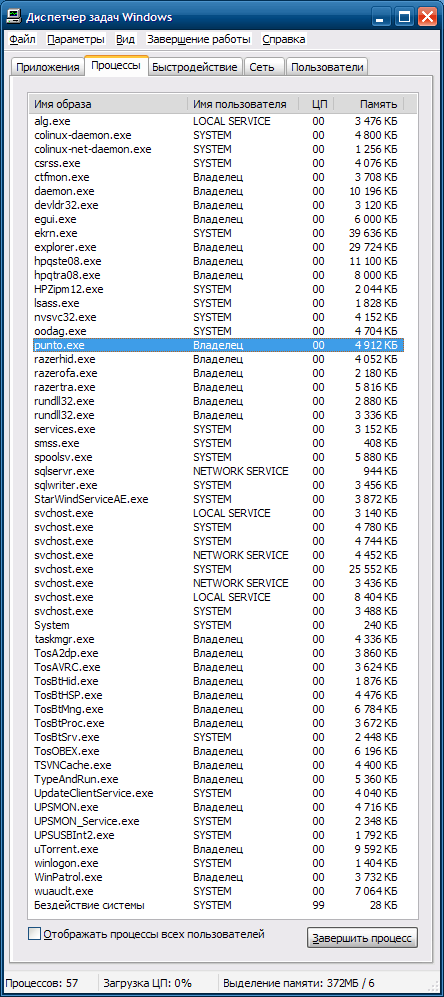Select the explorer.exe process row

[x=218, y=247]
